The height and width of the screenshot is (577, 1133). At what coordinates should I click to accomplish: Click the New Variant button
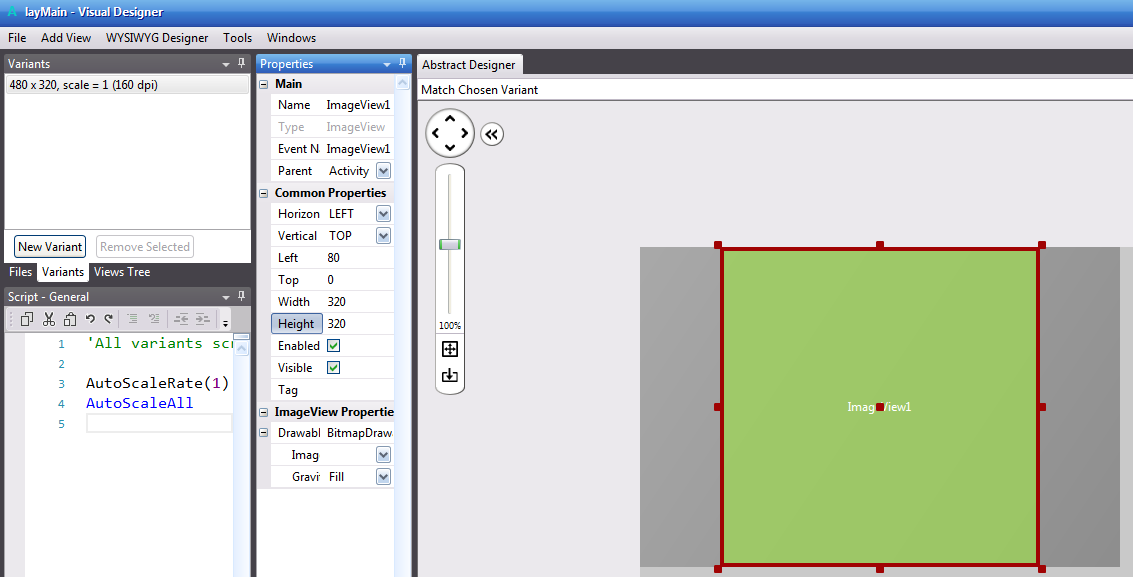click(50, 246)
